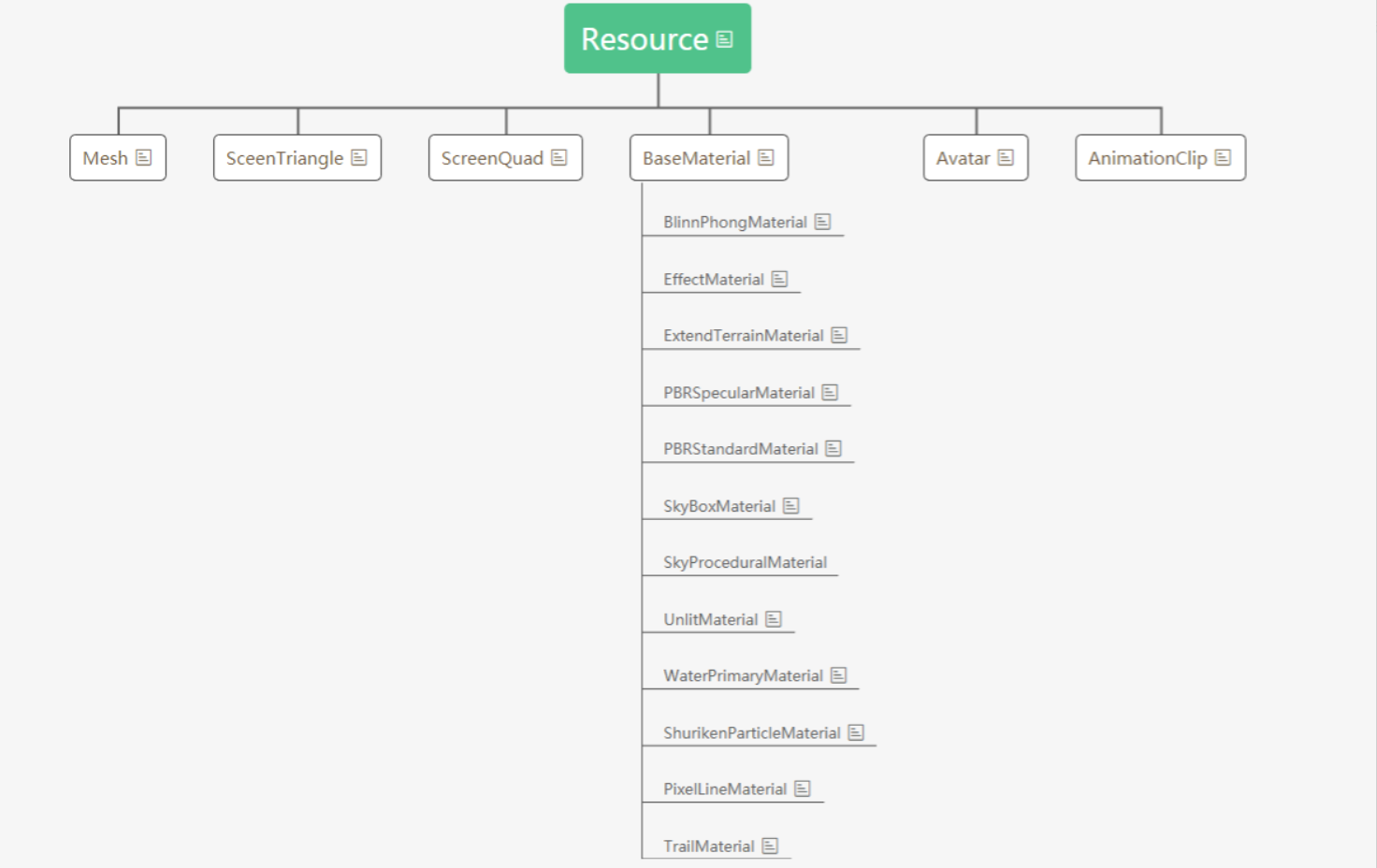Open the note icon beside Avatar
The width and height of the screenshot is (1377, 868).
tap(1006, 157)
